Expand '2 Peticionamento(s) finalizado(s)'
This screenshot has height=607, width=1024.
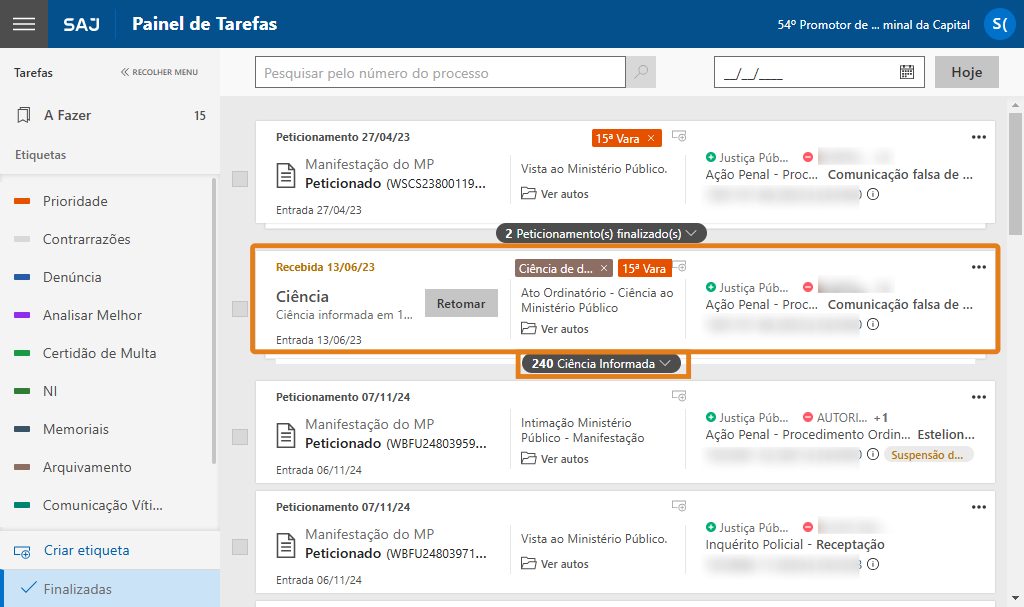pyautogui.click(x=602, y=232)
